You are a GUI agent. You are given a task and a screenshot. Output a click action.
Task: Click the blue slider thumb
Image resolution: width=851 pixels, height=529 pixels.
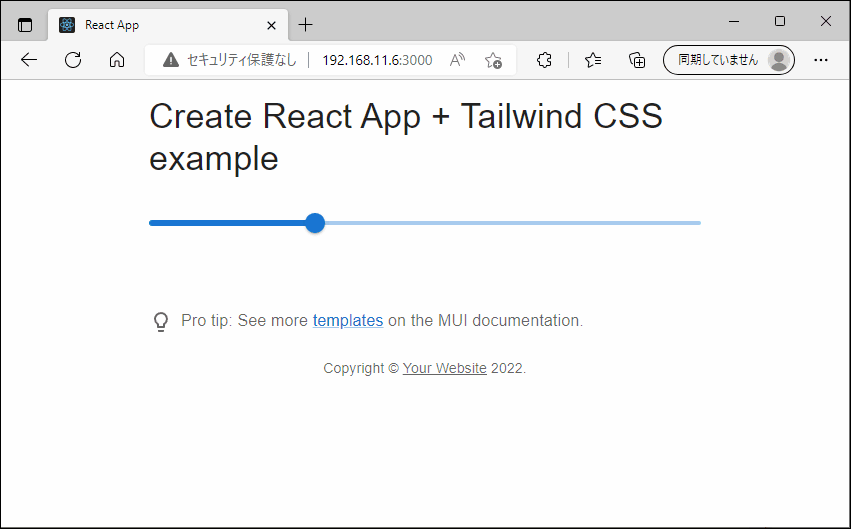315,223
